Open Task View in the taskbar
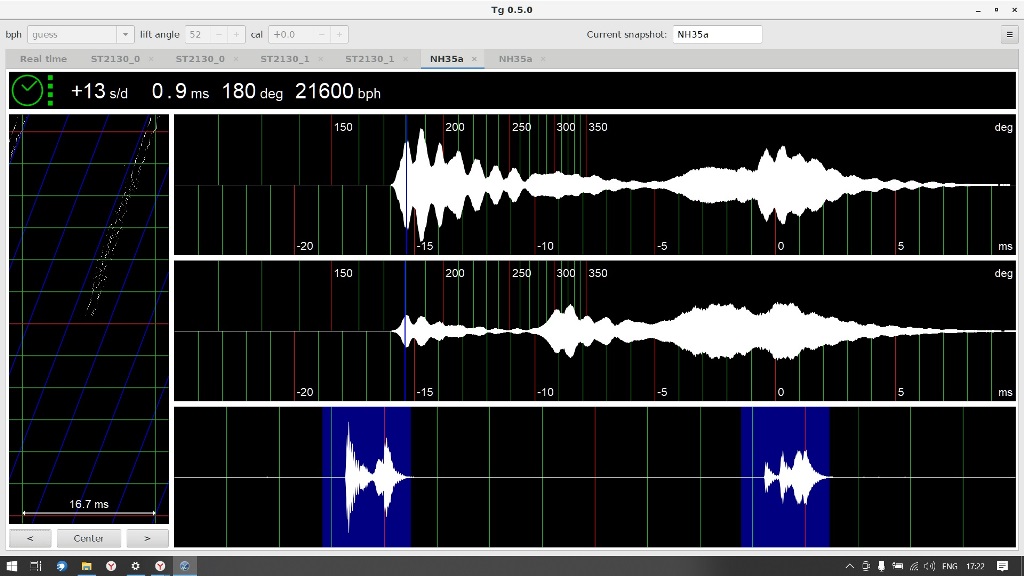This screenshot has height=576, width=1024. coord(36,566)
